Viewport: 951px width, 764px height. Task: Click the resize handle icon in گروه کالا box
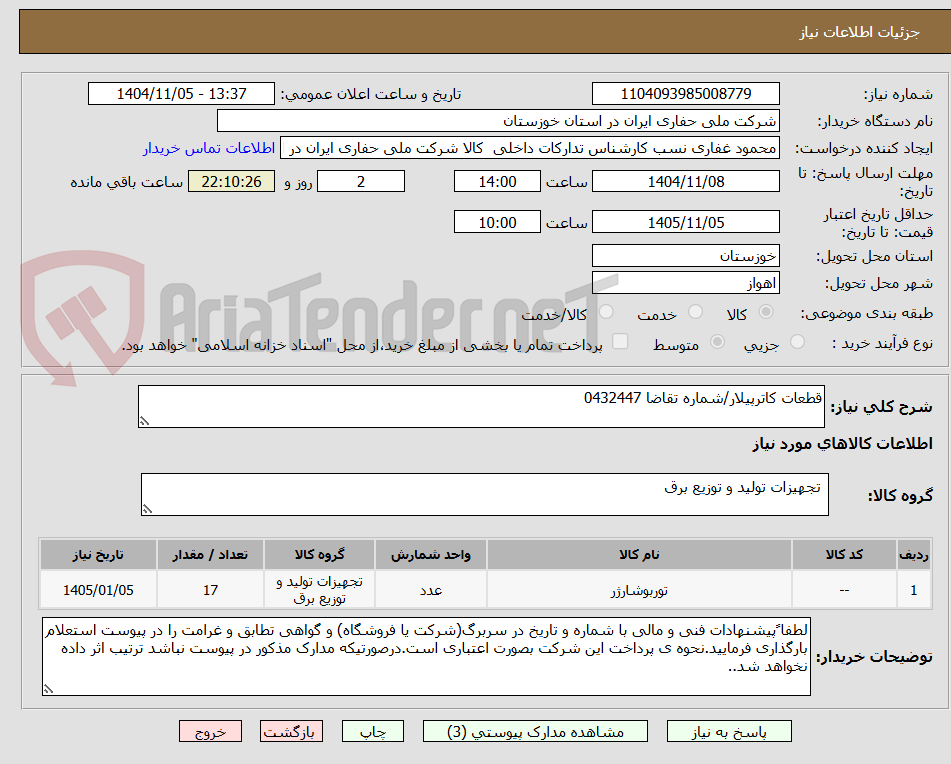pyautogui.click(x=148, y=508)
